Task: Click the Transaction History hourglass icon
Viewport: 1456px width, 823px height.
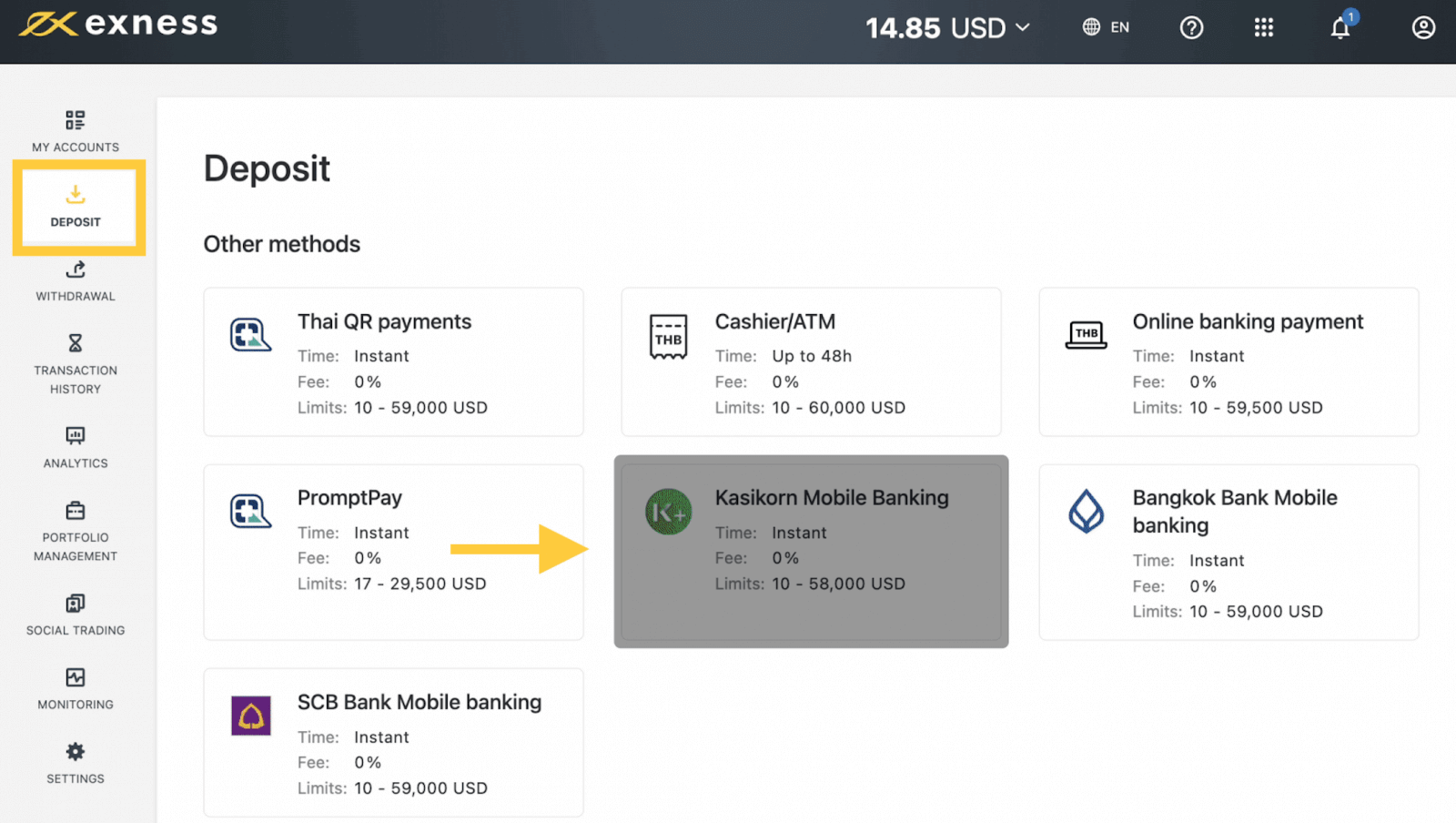Action: [76, 343]
